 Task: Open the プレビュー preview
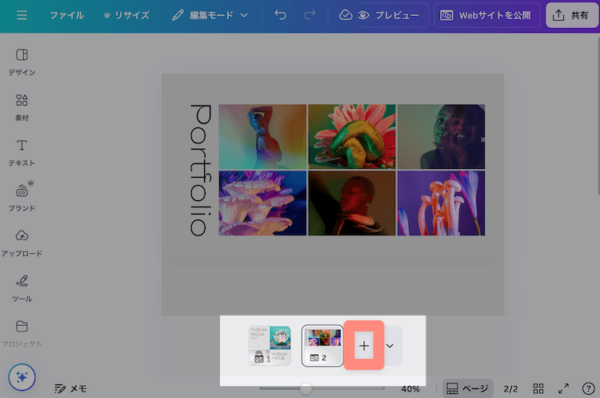389,15
